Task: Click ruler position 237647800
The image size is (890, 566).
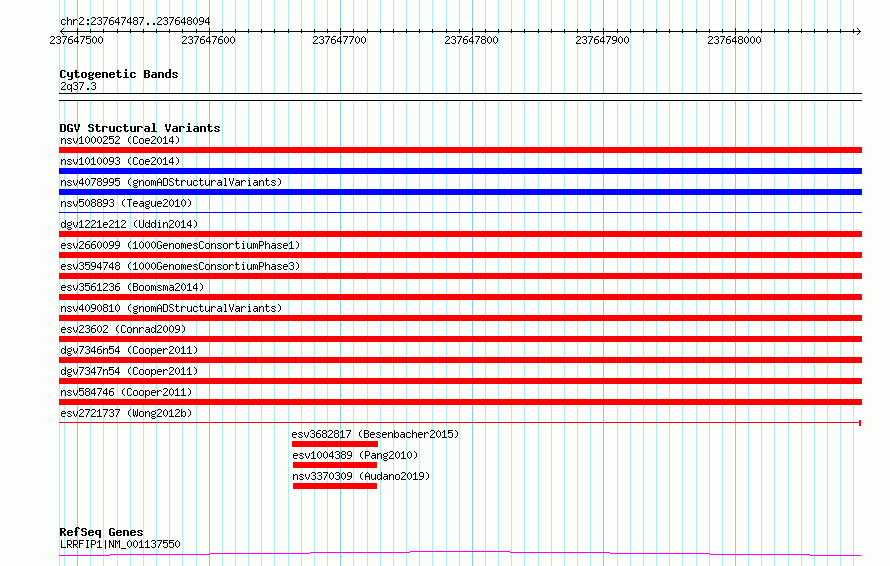Action: click(471, 40)
